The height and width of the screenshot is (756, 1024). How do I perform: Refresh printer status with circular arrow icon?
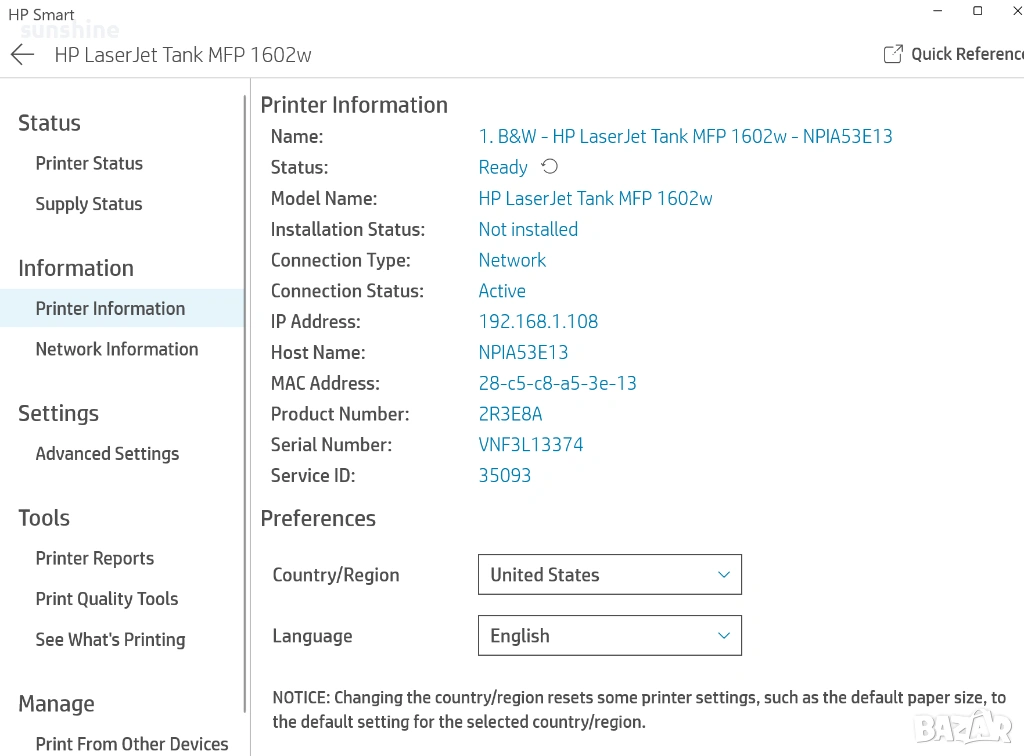point(549,167)
